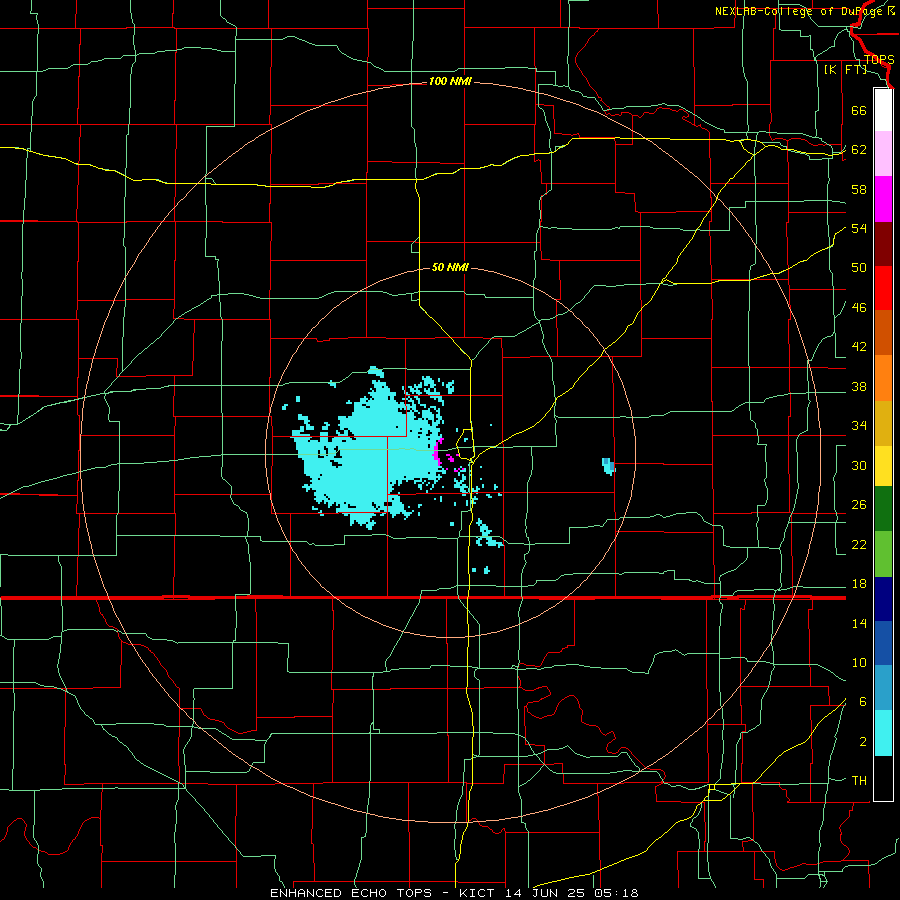Click the small isolated echo east of the radar
Image resolution: width=900 pixels, height=900 pixels.
coord(608,466)
